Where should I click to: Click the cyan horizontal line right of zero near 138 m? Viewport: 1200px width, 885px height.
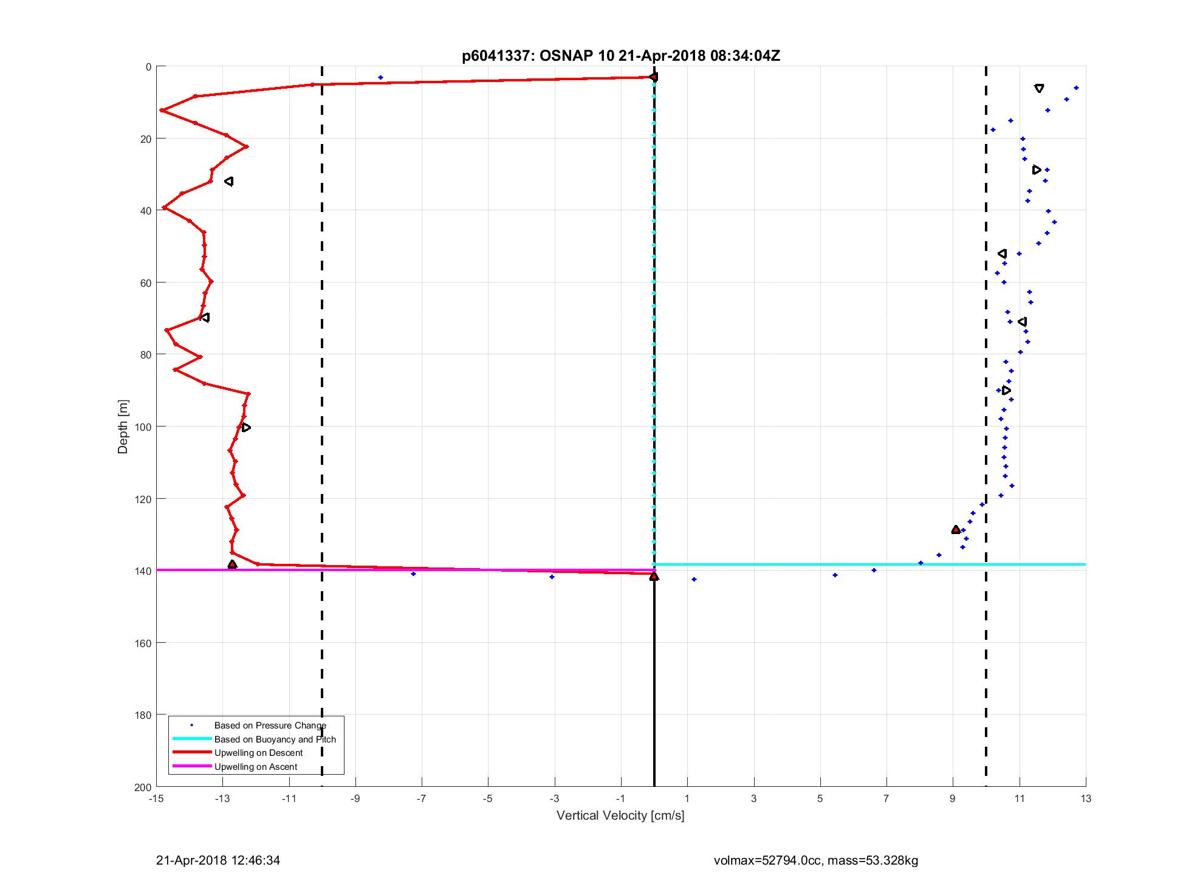(870, 564)
